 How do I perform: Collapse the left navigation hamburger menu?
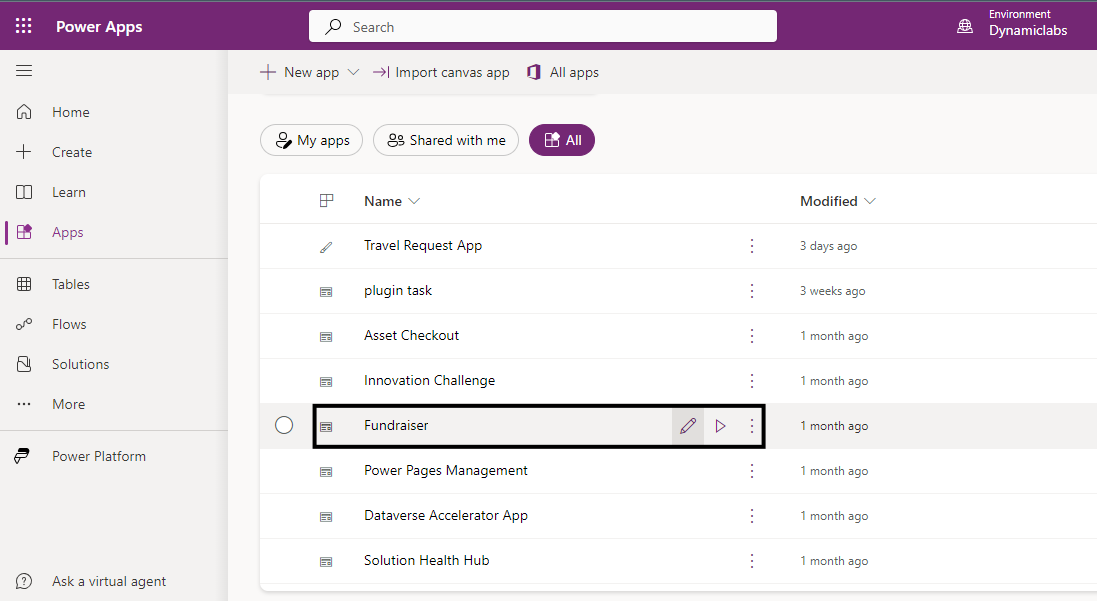point(24,71)
